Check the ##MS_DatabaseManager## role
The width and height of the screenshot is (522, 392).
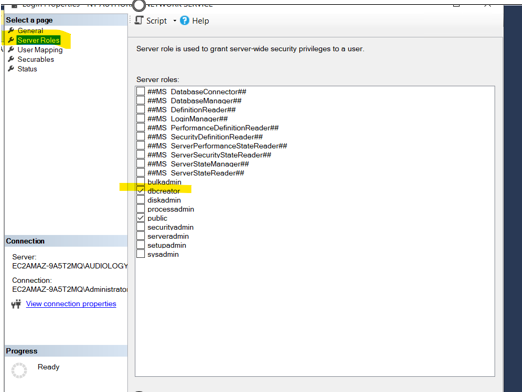click(141, 100)
